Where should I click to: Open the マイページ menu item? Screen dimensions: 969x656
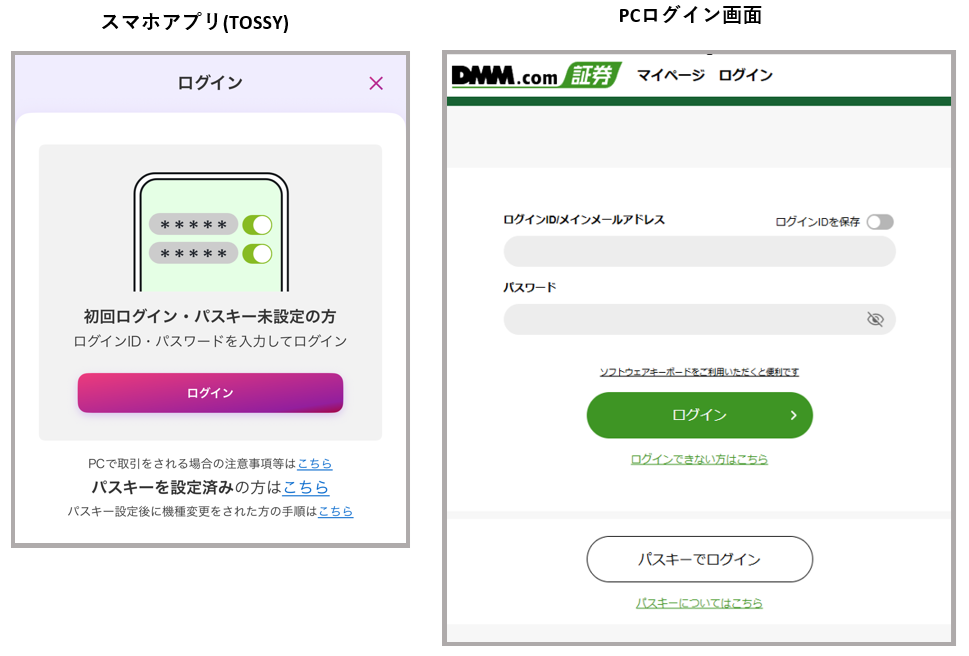(x=670, y=76)
